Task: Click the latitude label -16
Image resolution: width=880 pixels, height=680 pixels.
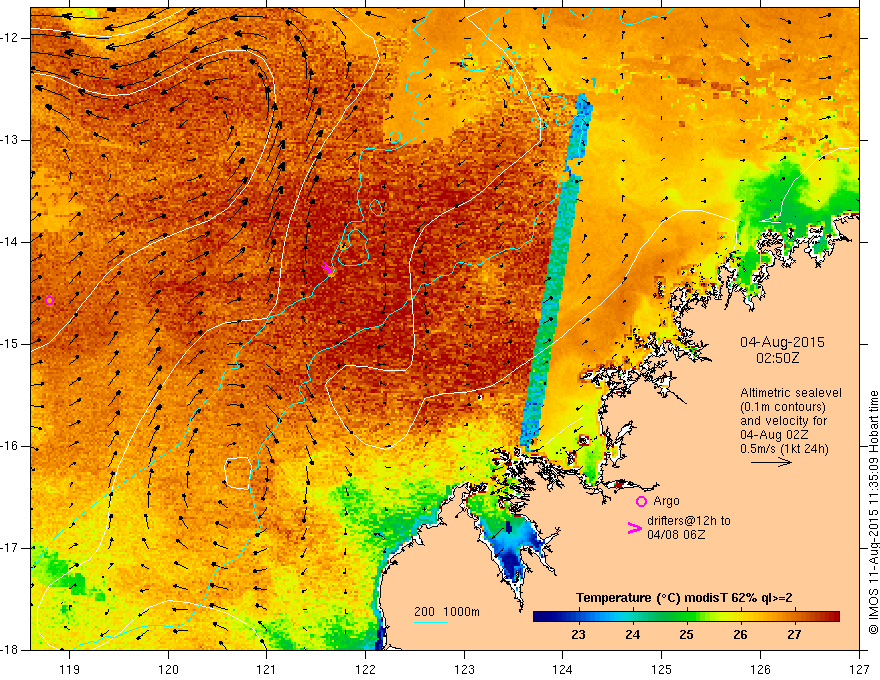Action: point(11,446)
